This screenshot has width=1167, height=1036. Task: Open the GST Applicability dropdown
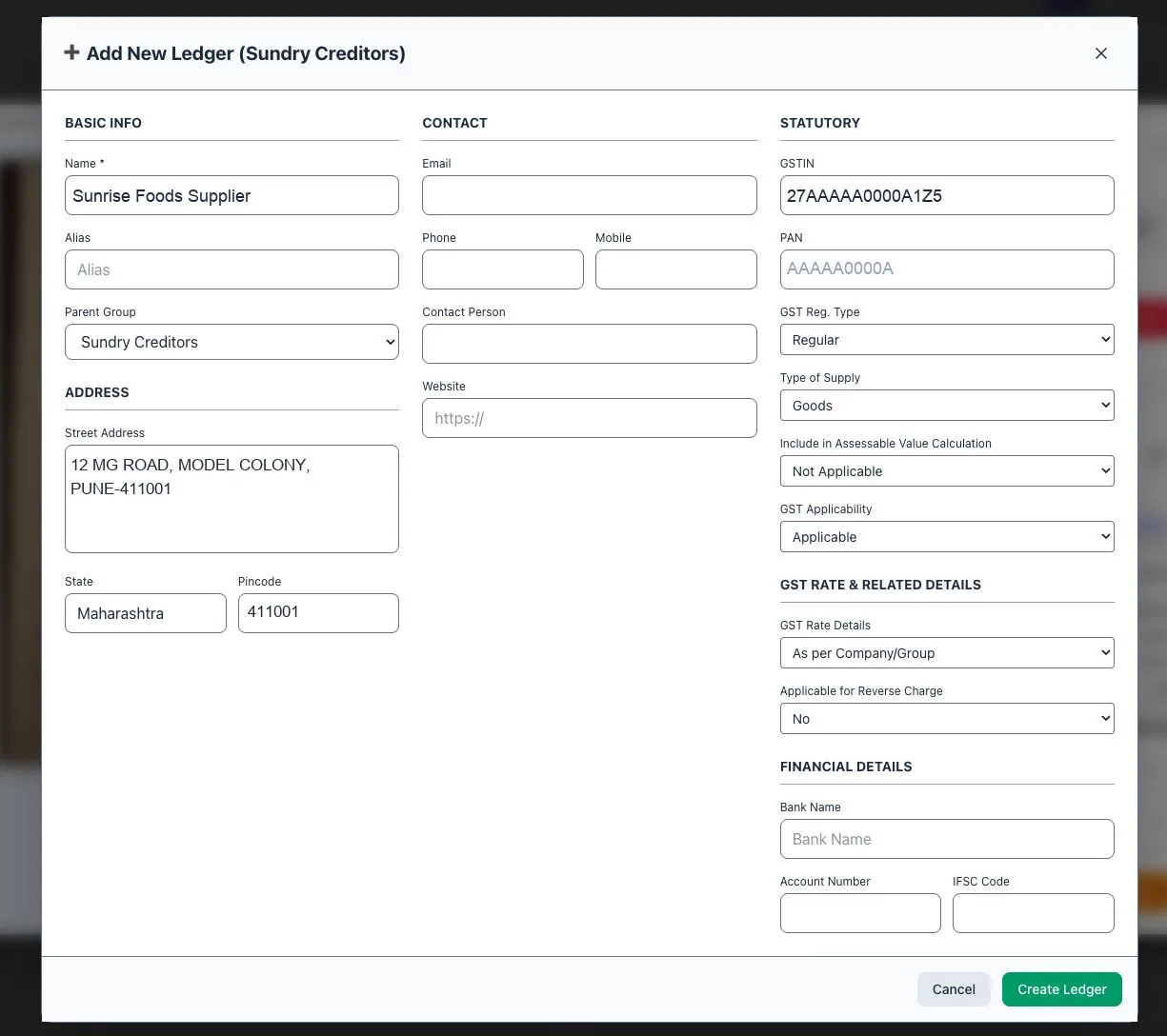(x=947, y=537)
